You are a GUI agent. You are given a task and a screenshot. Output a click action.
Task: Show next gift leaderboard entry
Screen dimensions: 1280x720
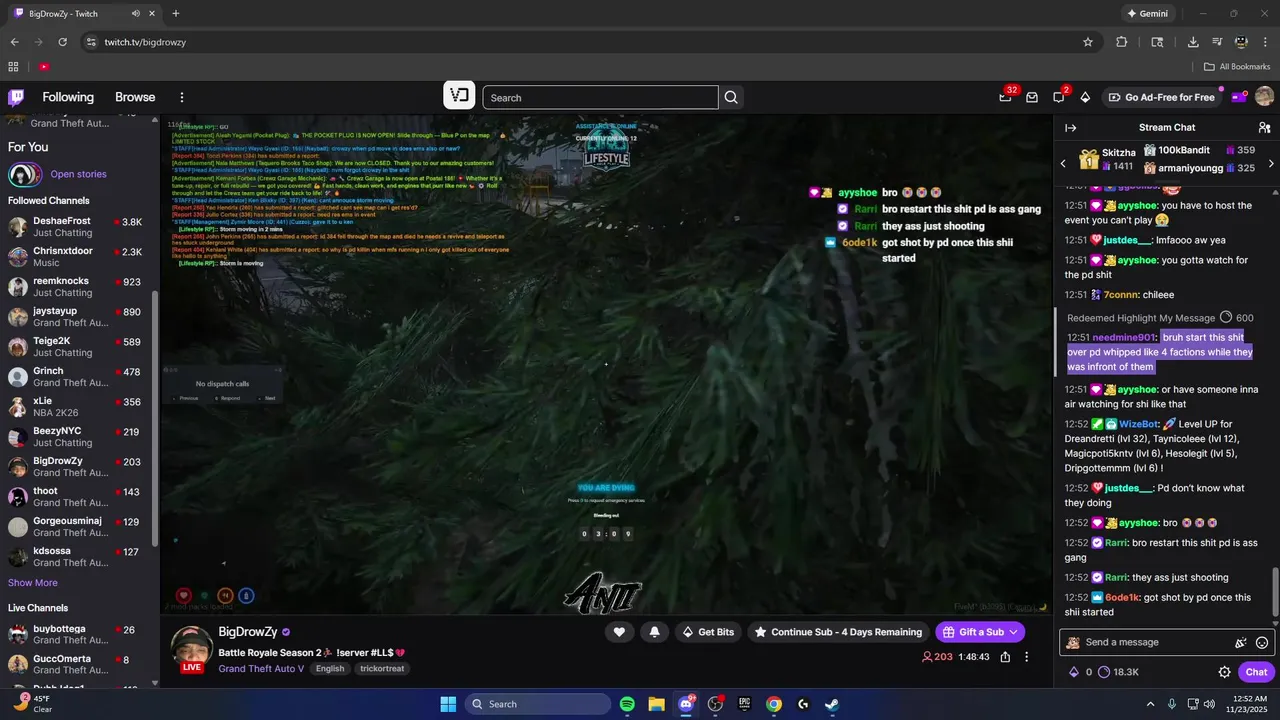tap(1271, 163)
